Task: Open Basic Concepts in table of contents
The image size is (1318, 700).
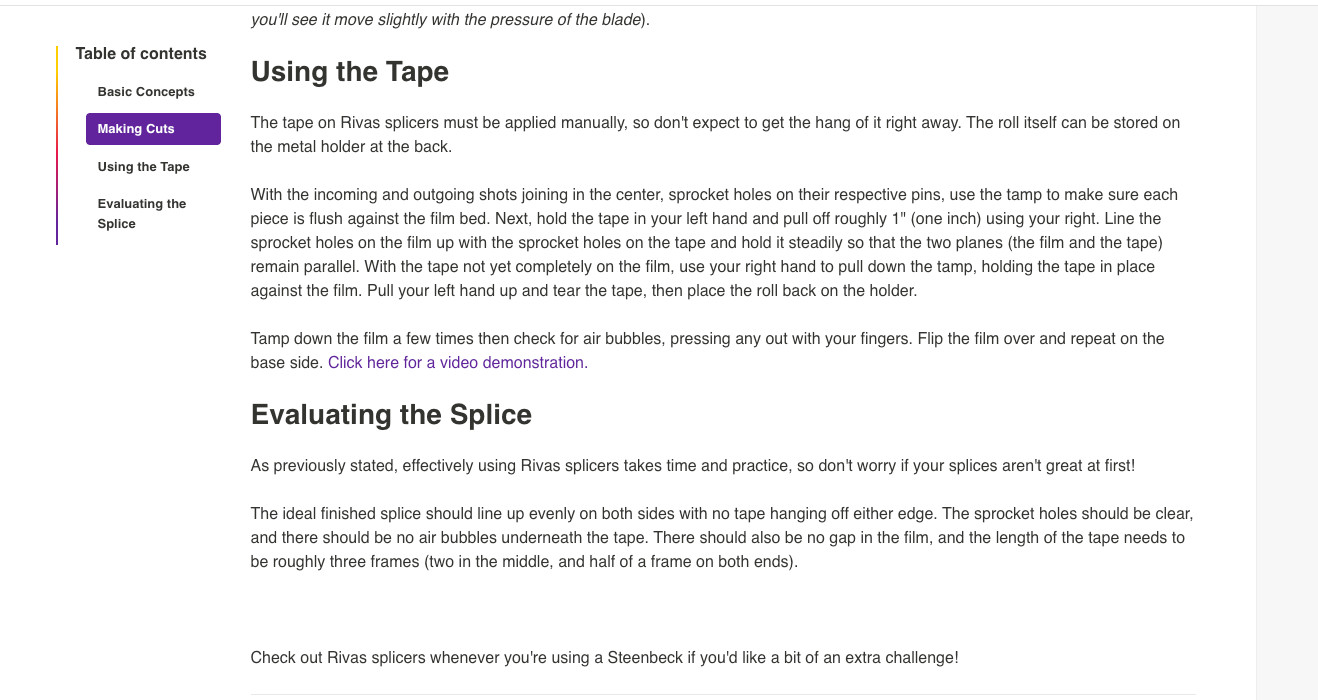Action: (146, 92)
